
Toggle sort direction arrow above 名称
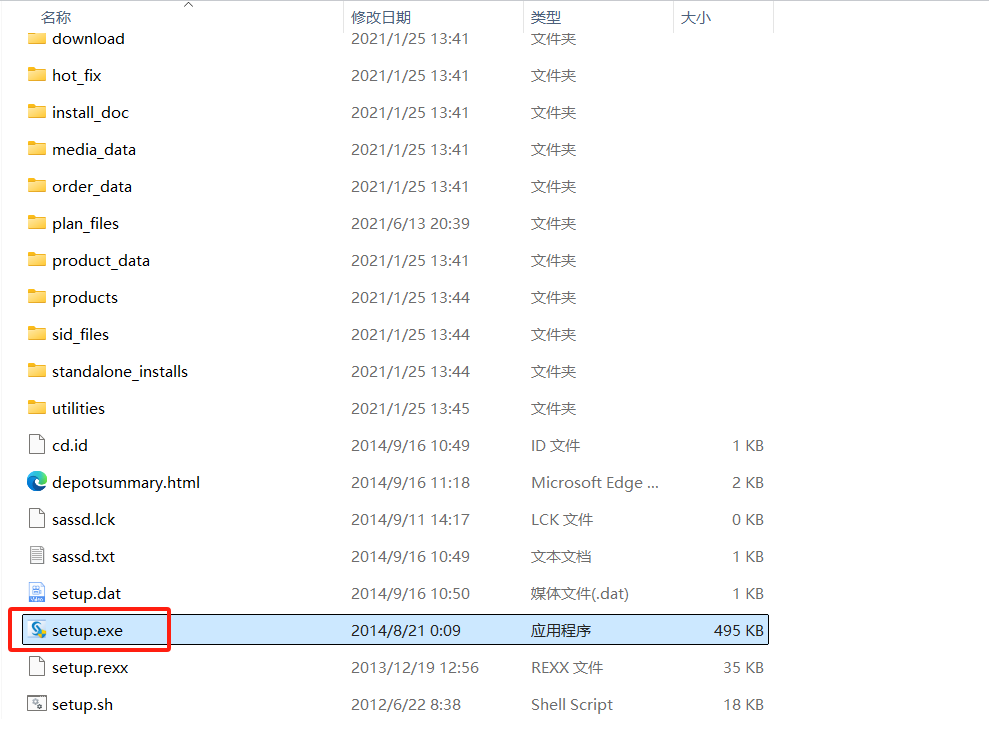coord(188,5)
